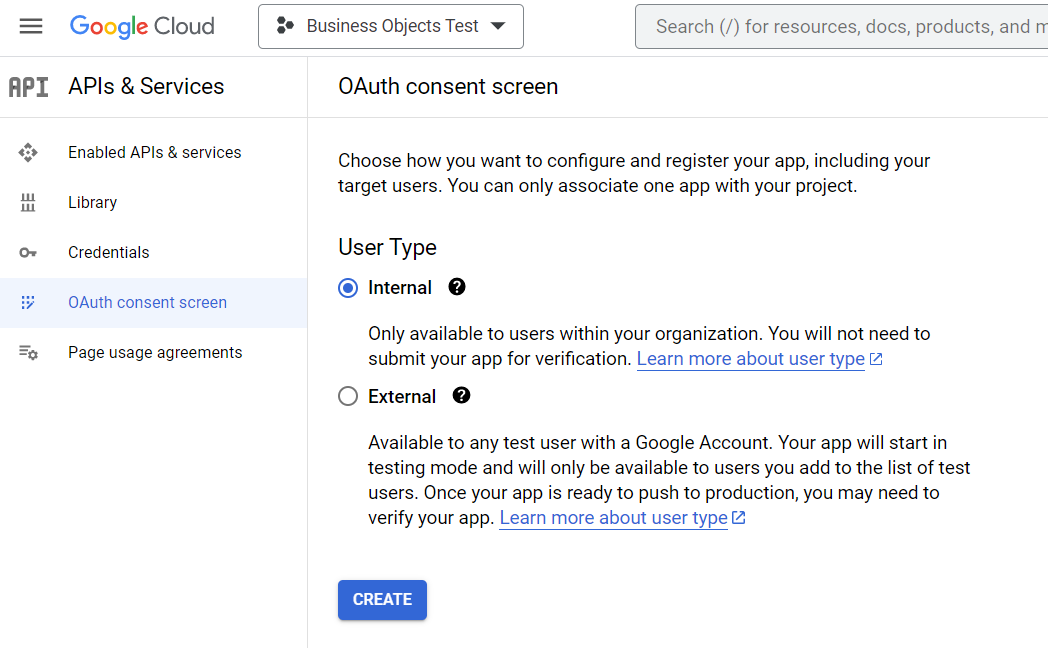Click the Library icon in sidebar
This screenshot has height=648, width=1048.
click(x=28, y=203)
